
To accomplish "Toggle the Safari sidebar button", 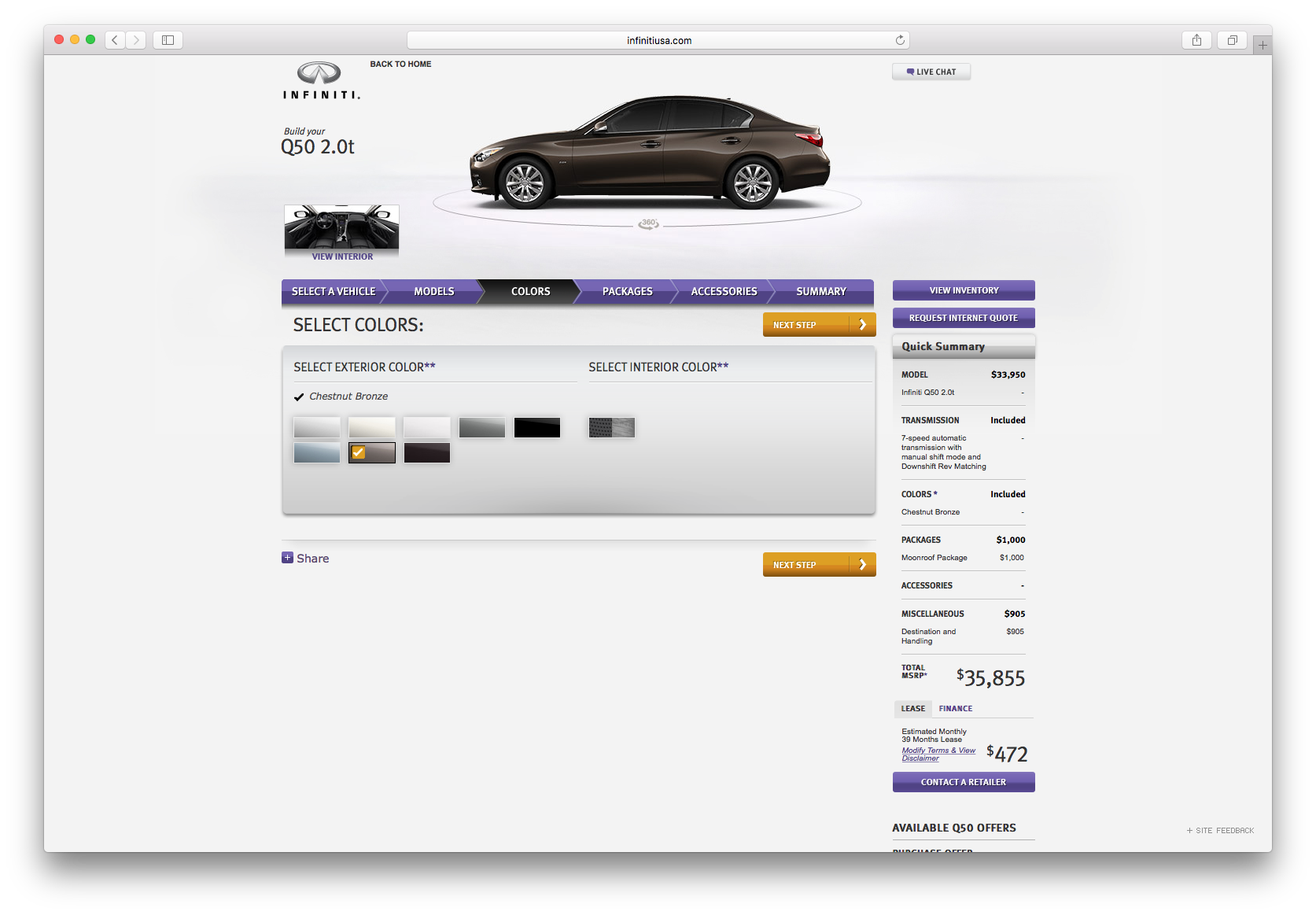I will pos(168,40).
